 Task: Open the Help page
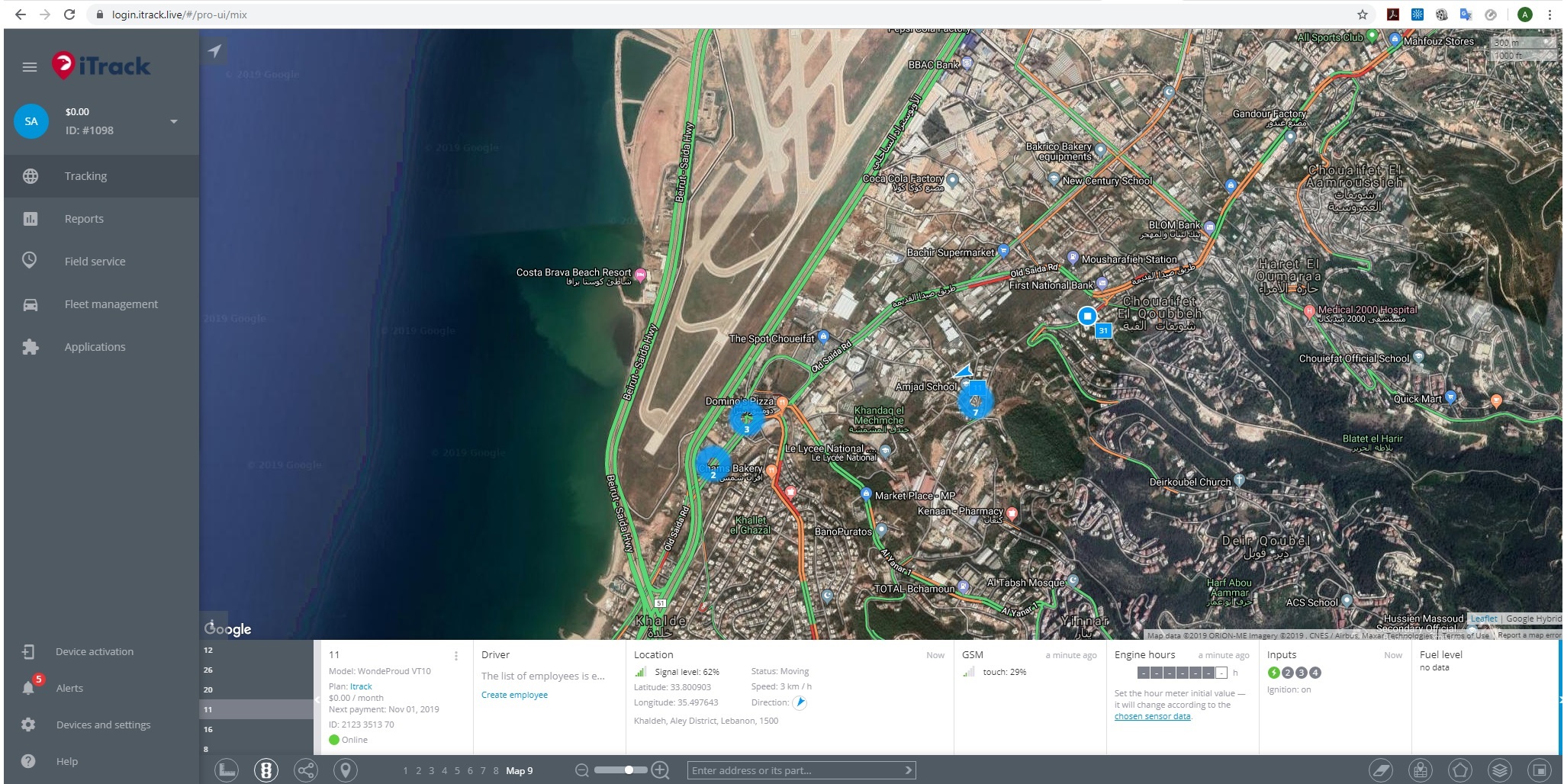point(101,761)
